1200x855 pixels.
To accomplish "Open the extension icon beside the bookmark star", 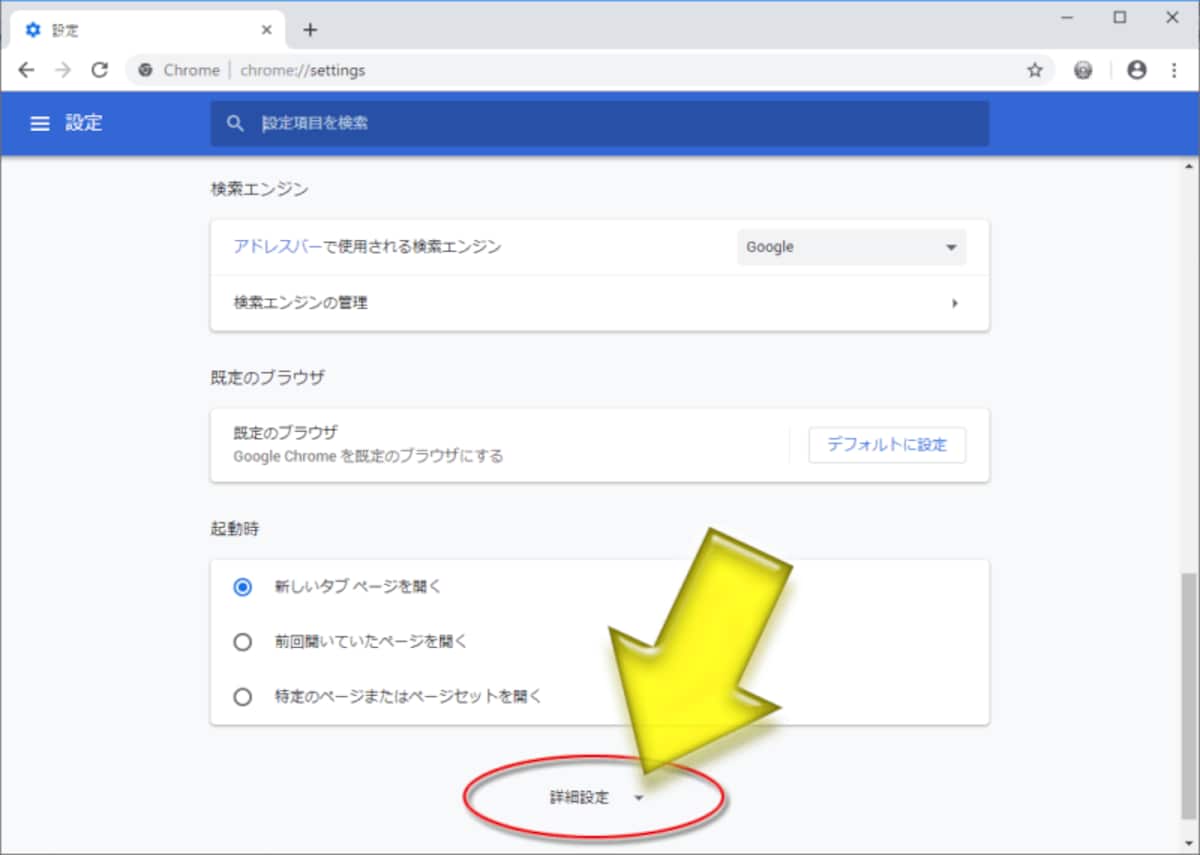I will [x=1083, y=70].
